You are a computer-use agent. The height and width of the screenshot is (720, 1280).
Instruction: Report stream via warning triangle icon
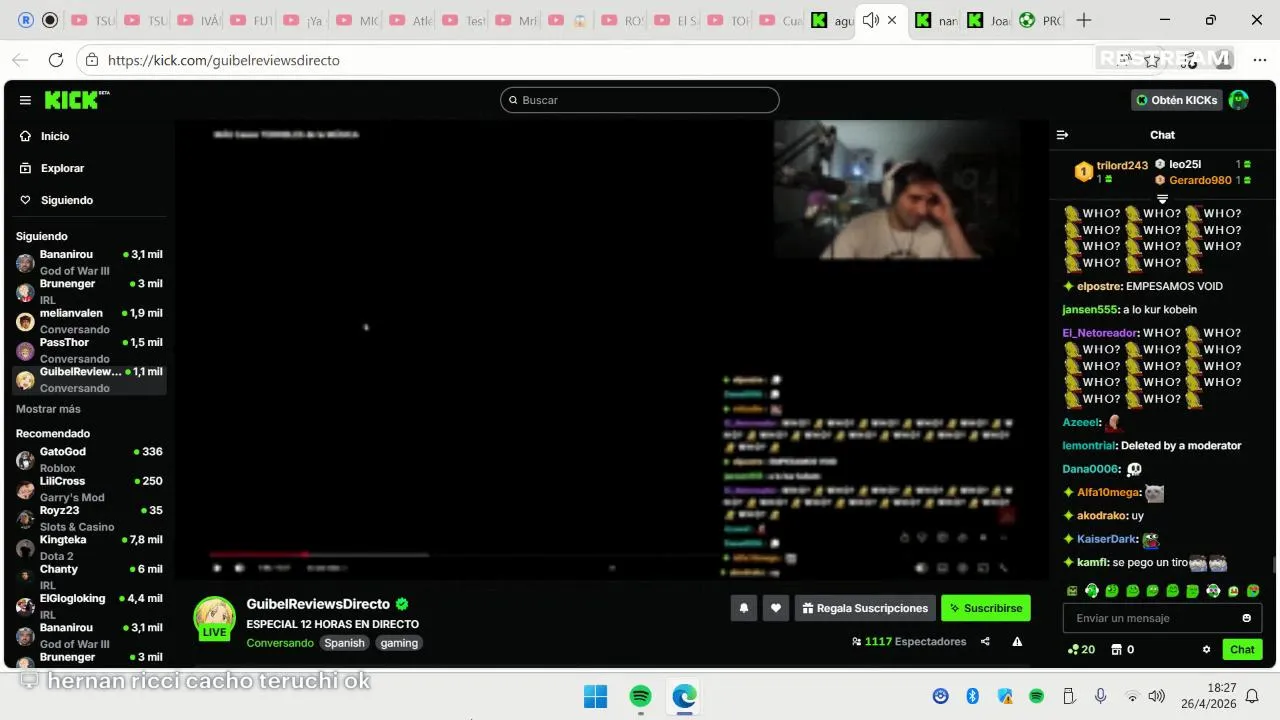[x=1017, y=642]
